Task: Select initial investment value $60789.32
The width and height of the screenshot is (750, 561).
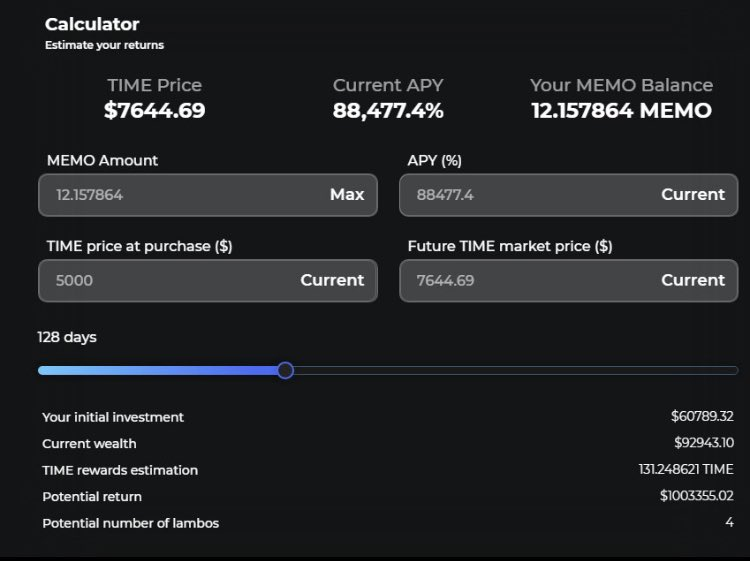Action: (x=702, y=416)
